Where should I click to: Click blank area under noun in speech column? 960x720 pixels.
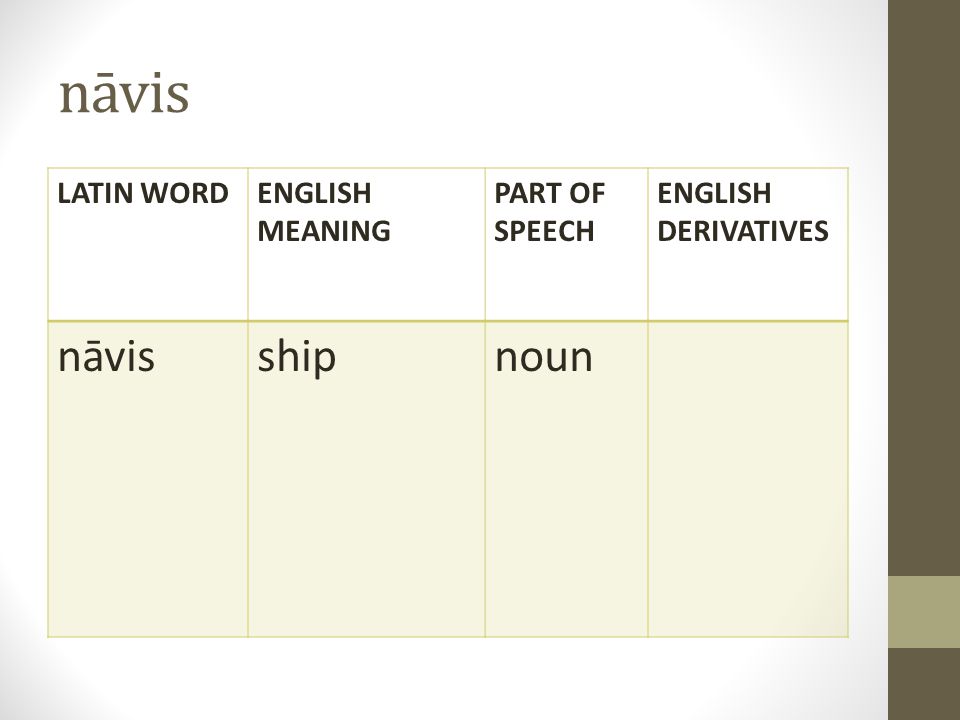(x=566, y=508)
